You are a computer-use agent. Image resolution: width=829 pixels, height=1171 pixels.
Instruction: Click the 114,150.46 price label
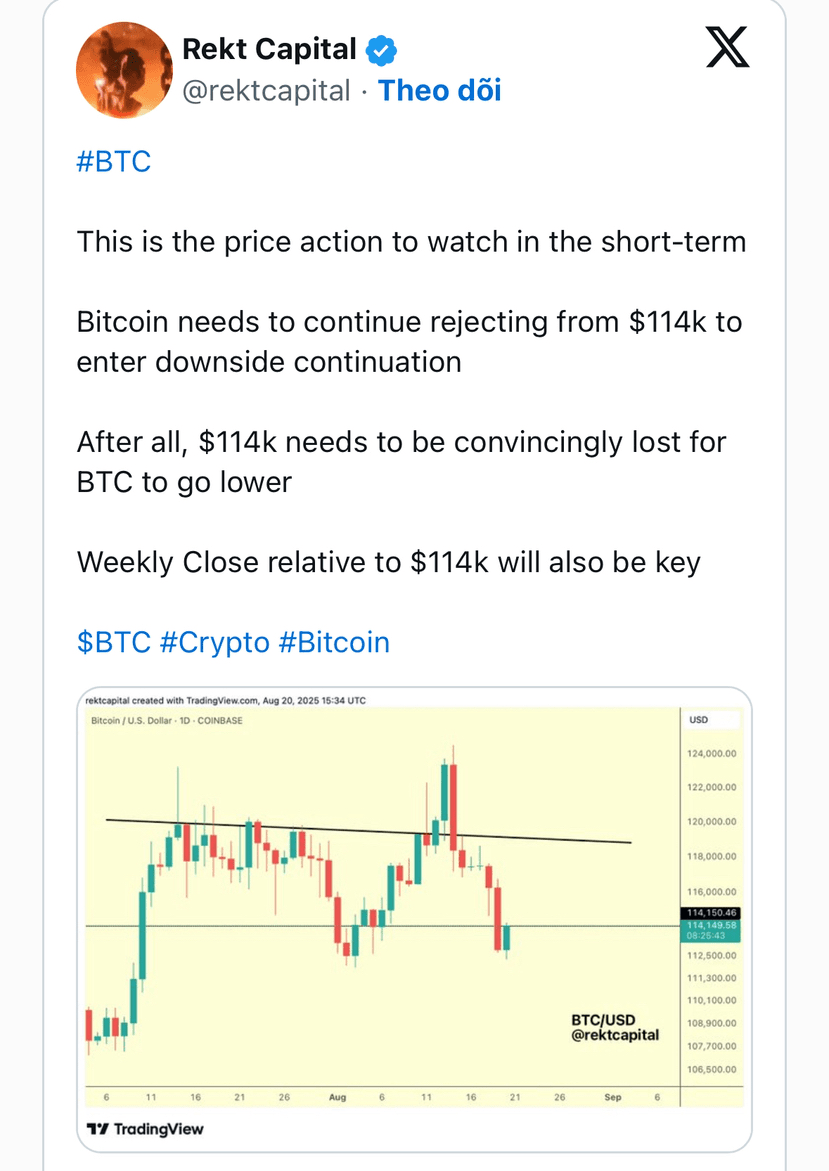click(x=710, y=913)
